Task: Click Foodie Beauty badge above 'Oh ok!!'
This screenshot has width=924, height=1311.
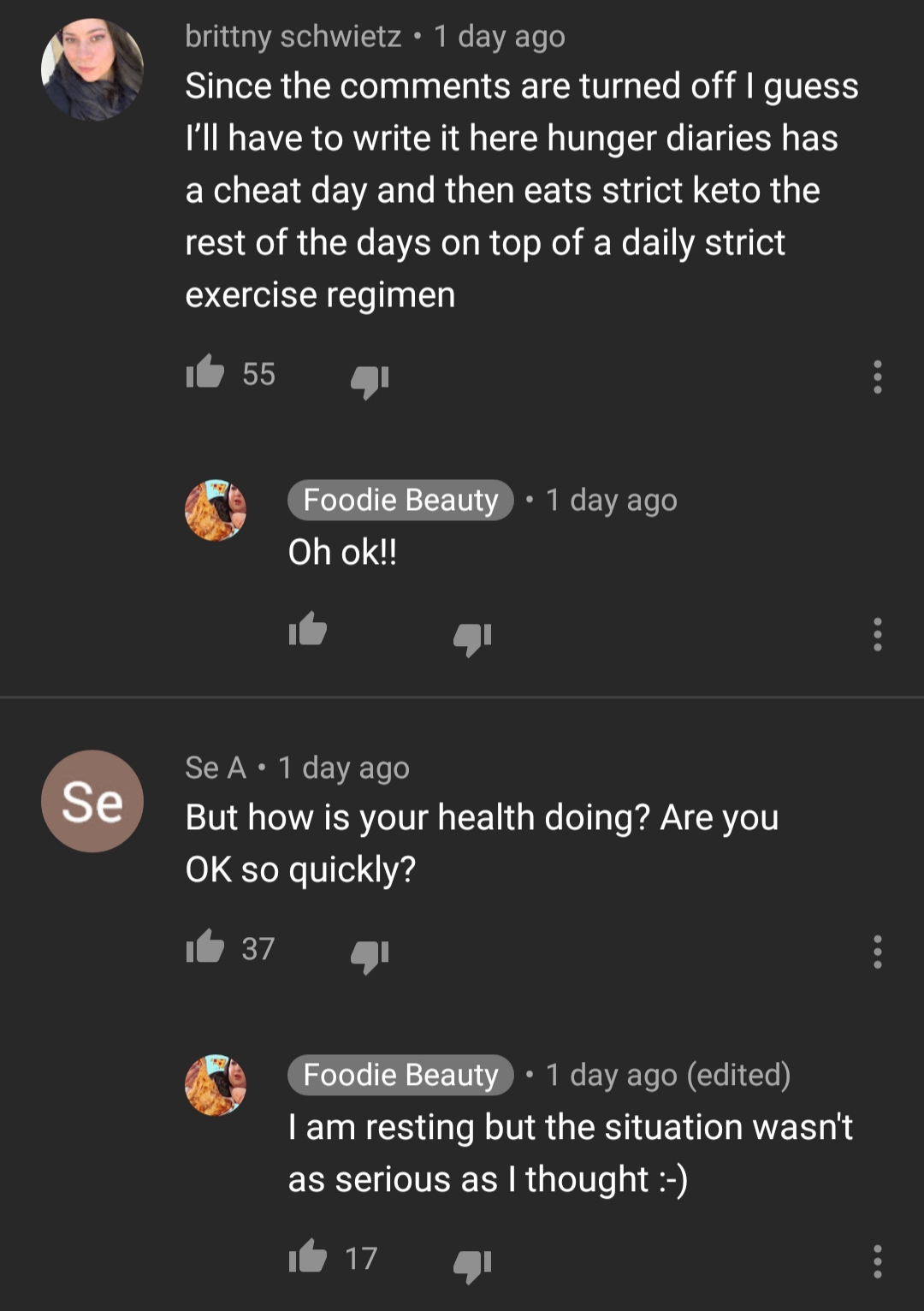Action: (x=400, y=500)
